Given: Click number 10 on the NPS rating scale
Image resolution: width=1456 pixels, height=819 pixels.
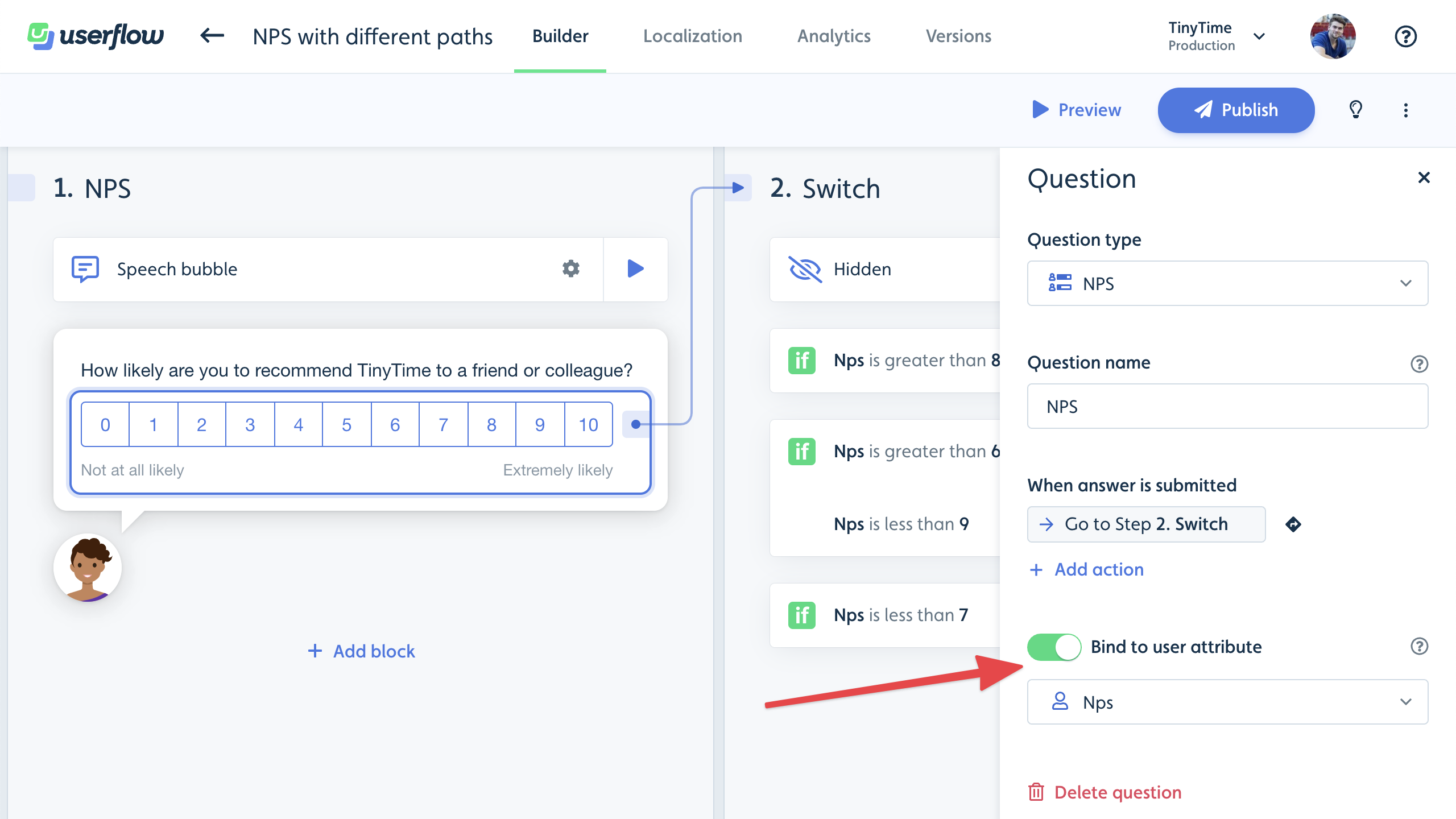Looking at the screenshot, I should [x=588, y=424].
